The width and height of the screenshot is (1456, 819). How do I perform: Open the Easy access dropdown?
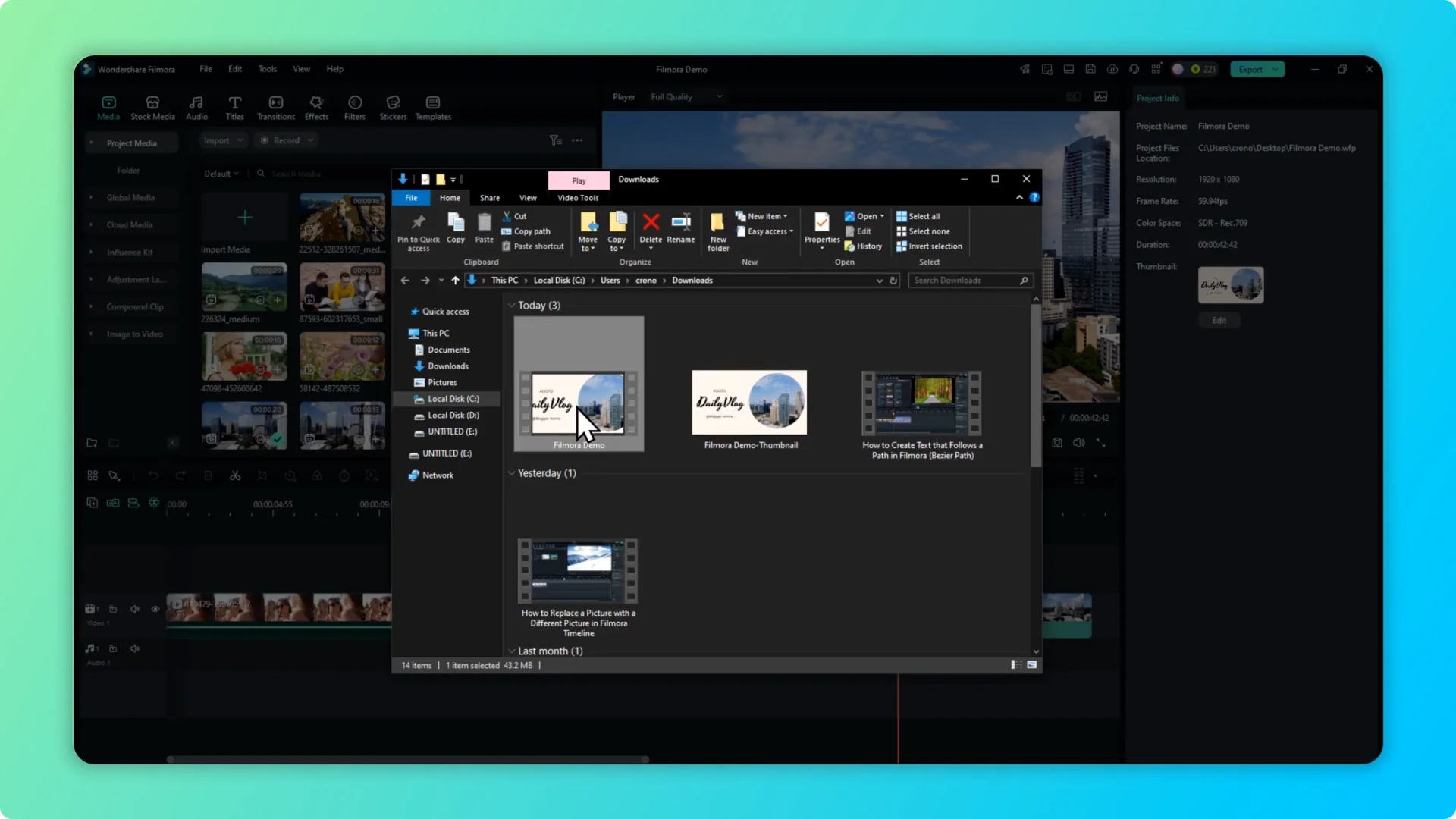coord(765,231)
